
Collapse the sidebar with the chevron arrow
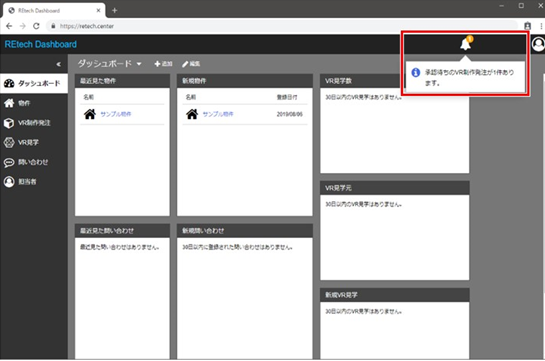click(58, 64)
